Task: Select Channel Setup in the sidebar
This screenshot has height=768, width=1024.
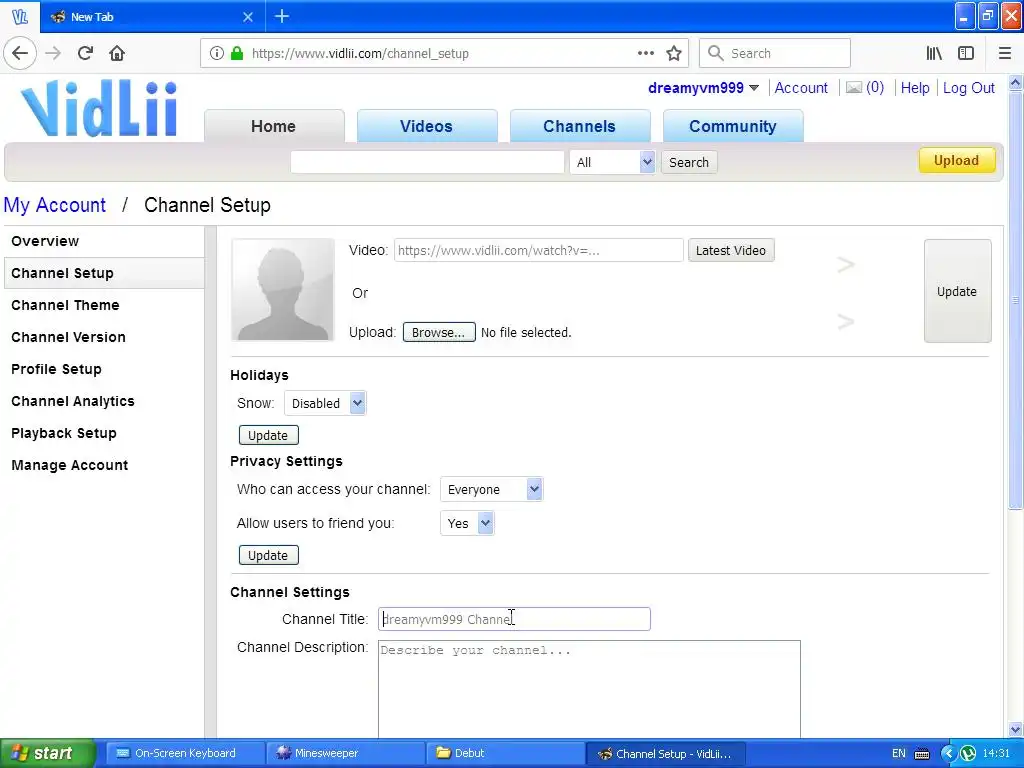Action: tap(104, 273)
